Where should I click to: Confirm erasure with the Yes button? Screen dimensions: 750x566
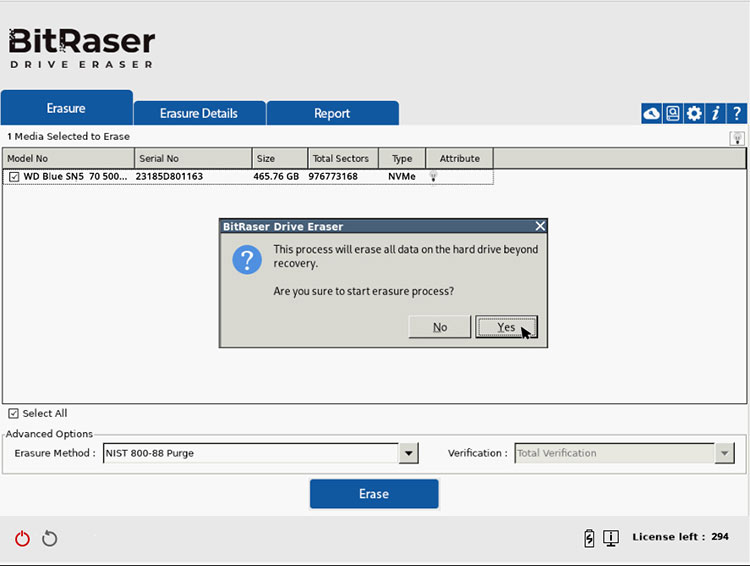pyautogui.click(x=507, y=327)
